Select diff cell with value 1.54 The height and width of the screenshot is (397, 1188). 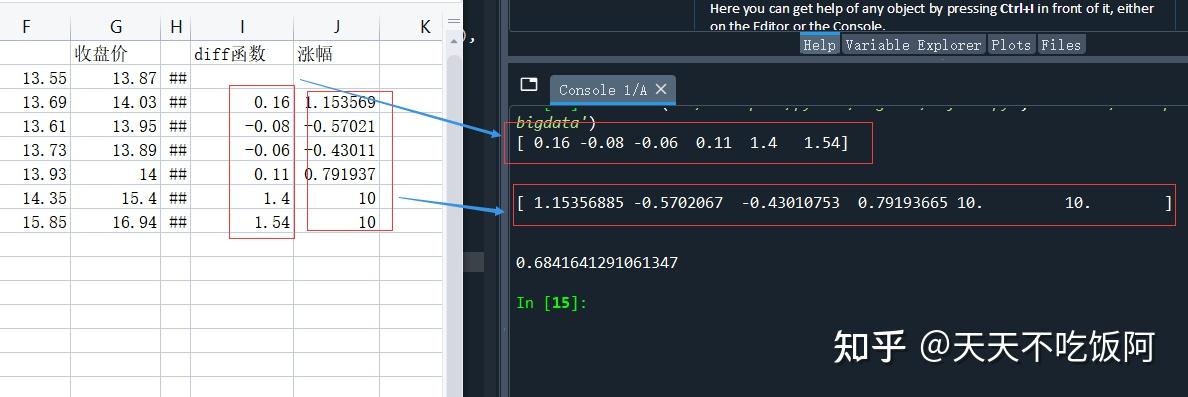(x=242, y=223)
